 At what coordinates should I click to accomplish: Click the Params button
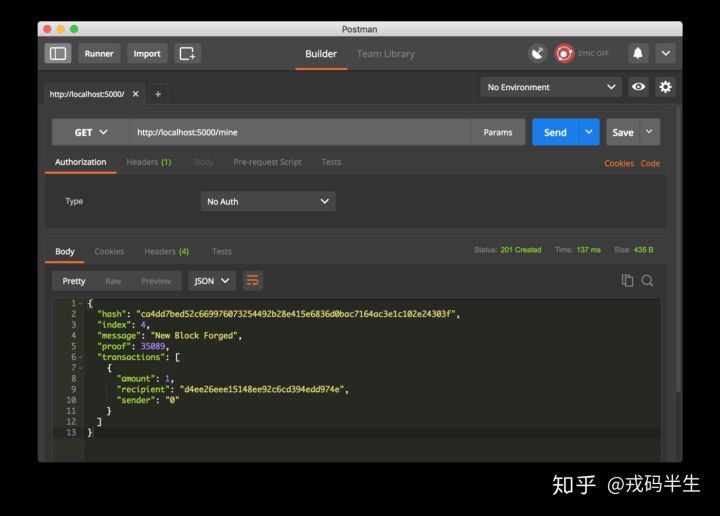tap(498, 132)
